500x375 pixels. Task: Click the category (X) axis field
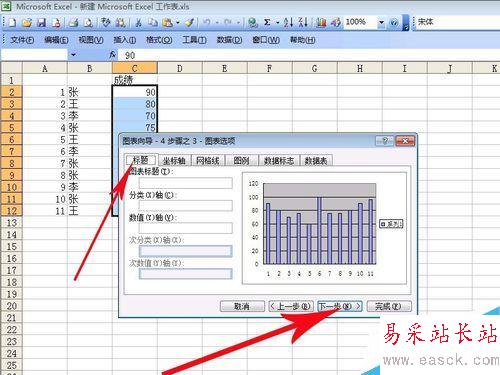(185, 206)
